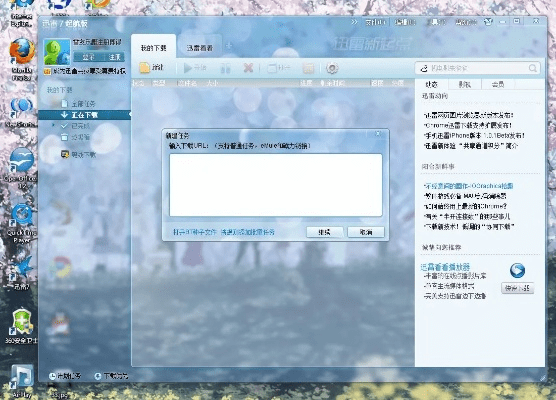Viewport: 556px width, 400px height.
Task: Open the 共享看 news link
Action: 471,146
